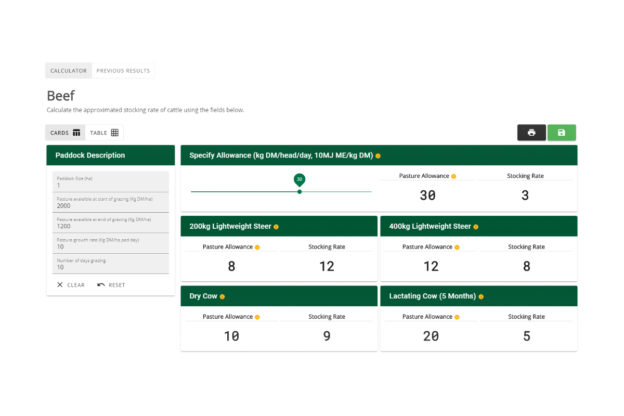Click the green save icon button

point(561,132)
